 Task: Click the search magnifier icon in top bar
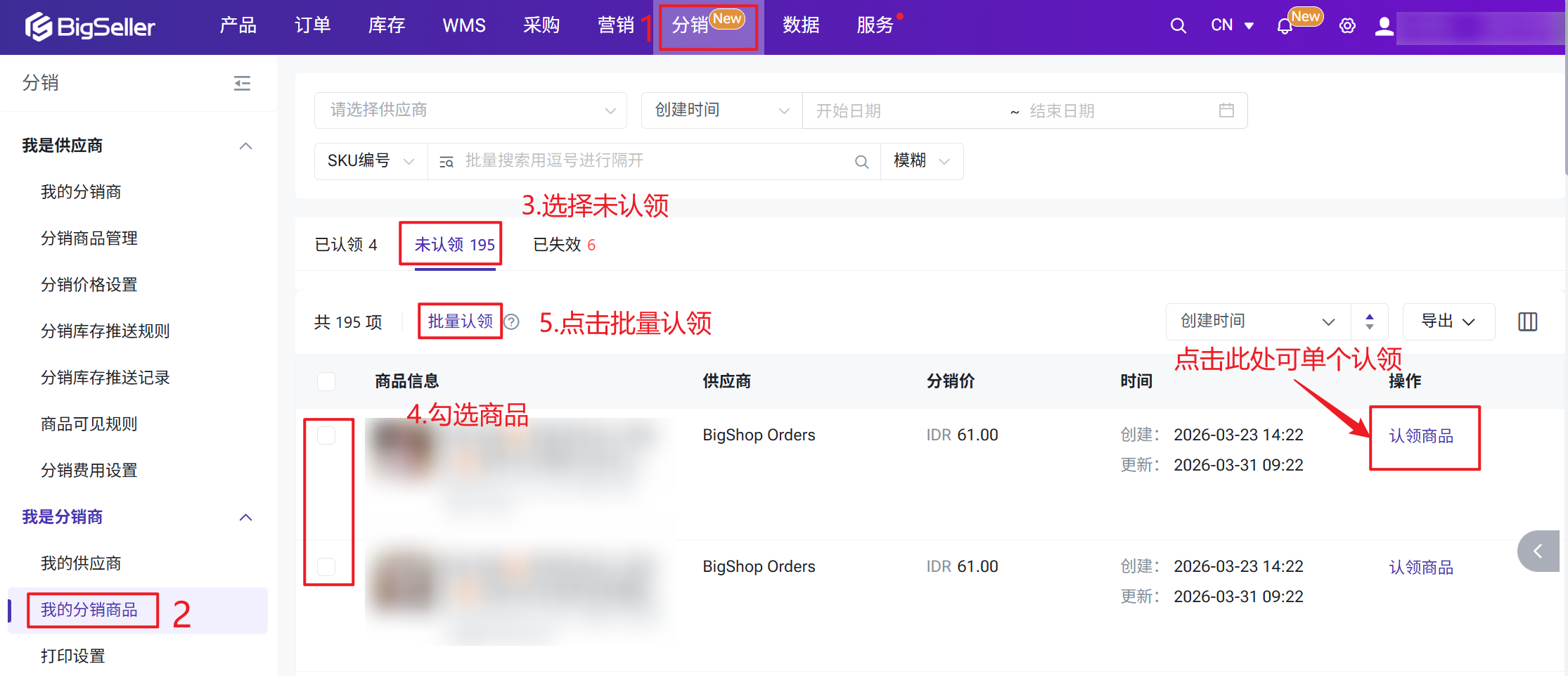tap(1178, 26)
